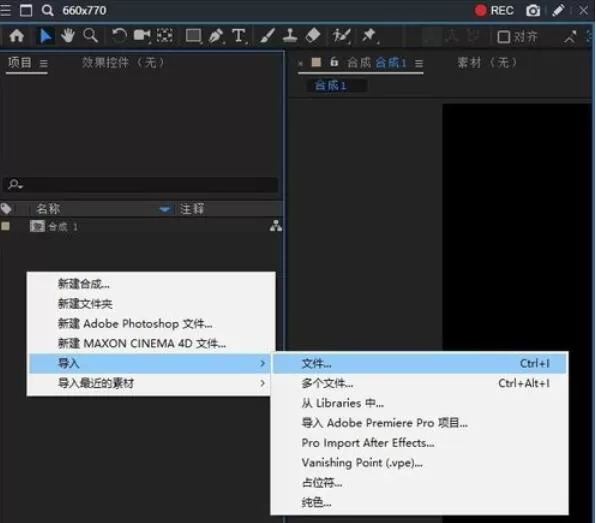Close the capture bar with the X
596x523 pixels.
[583, 10]
